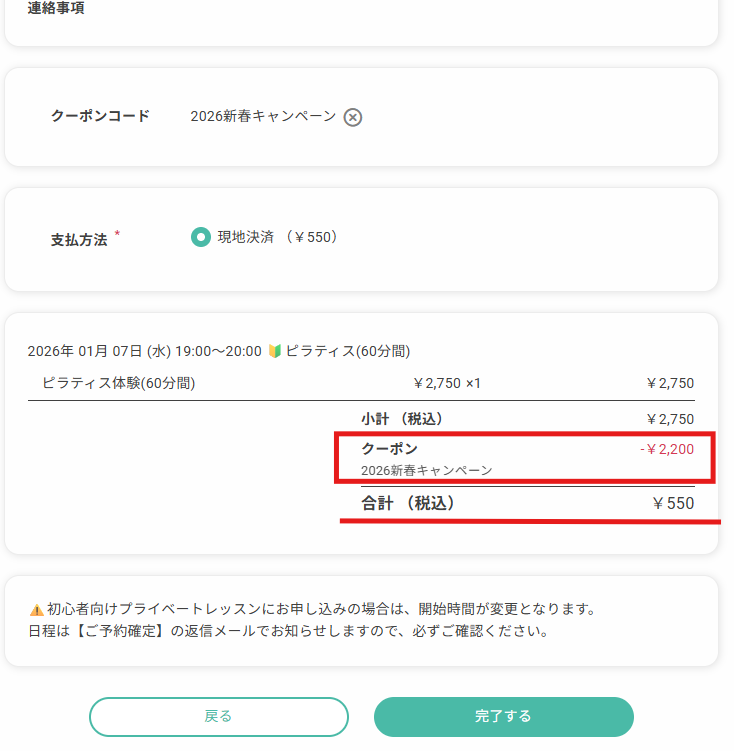734x751 pixels.
Task: Click the 連絡事項 heading
Action: [56, 8]
